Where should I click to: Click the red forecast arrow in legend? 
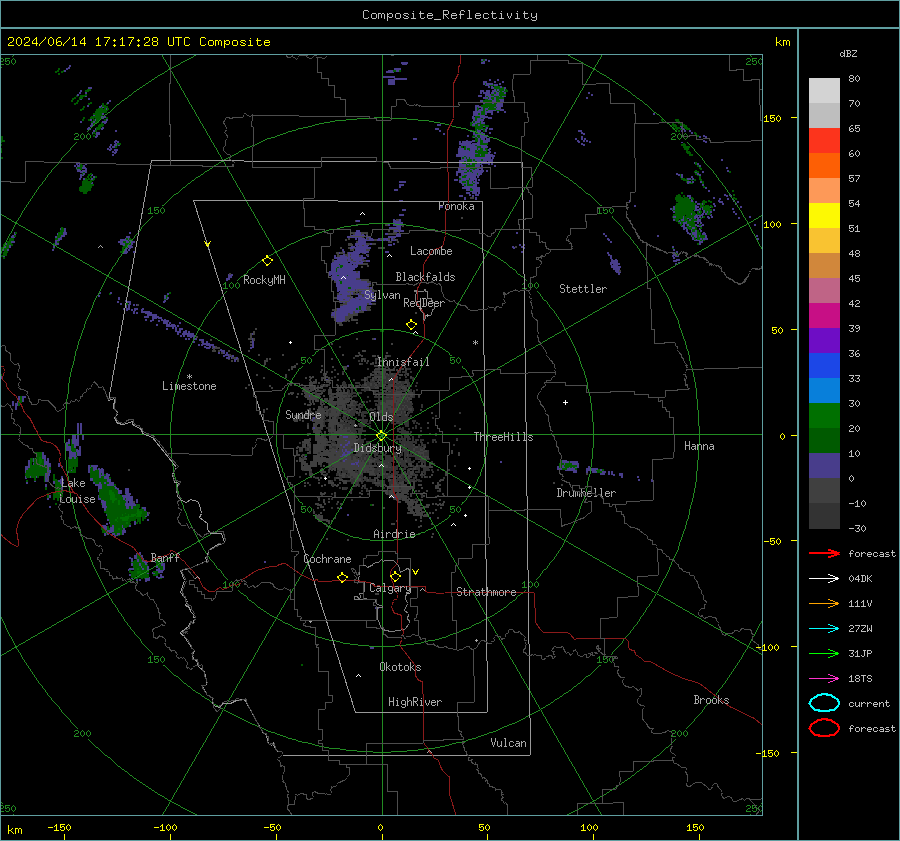coord(824,553)
